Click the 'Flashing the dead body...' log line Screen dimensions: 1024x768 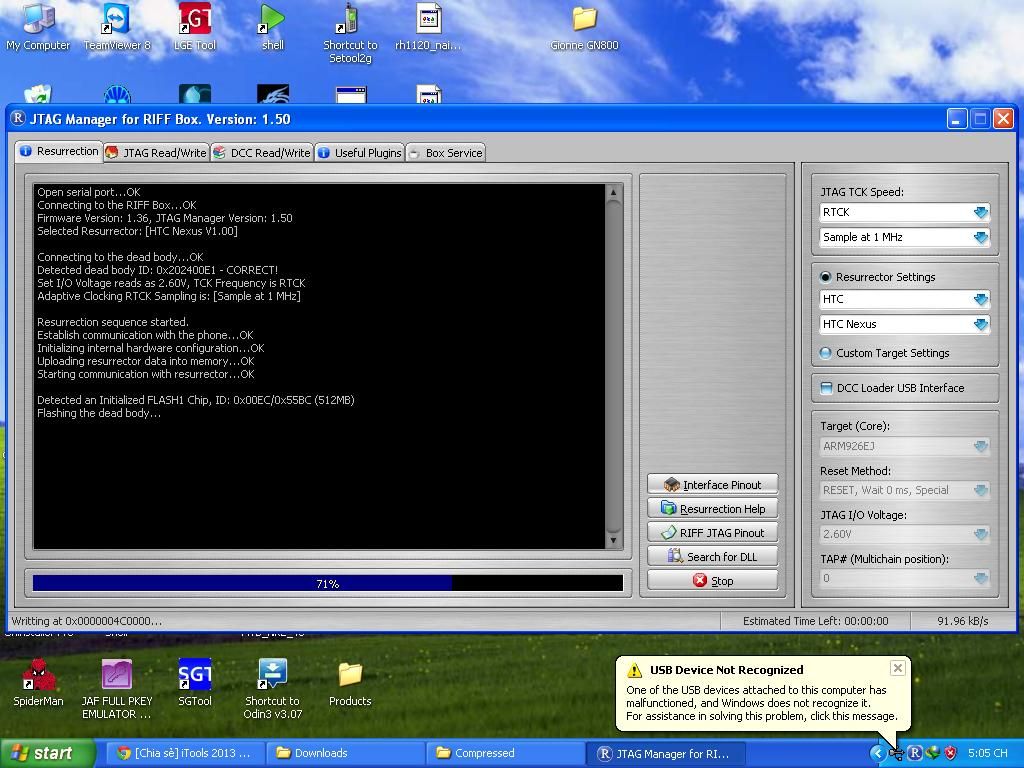tap(99, 413)
